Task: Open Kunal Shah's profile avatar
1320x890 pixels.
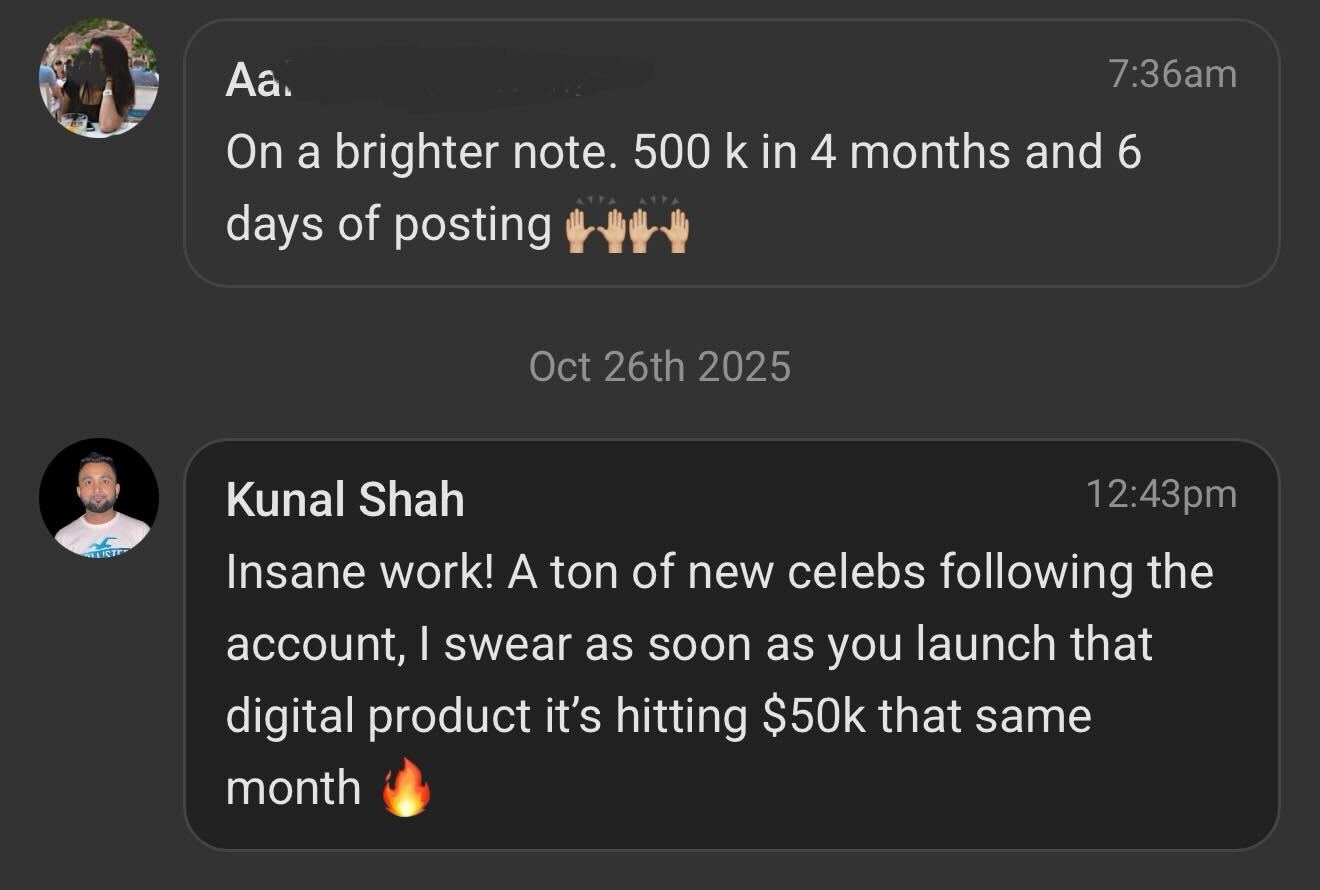Action: [98, 498]
